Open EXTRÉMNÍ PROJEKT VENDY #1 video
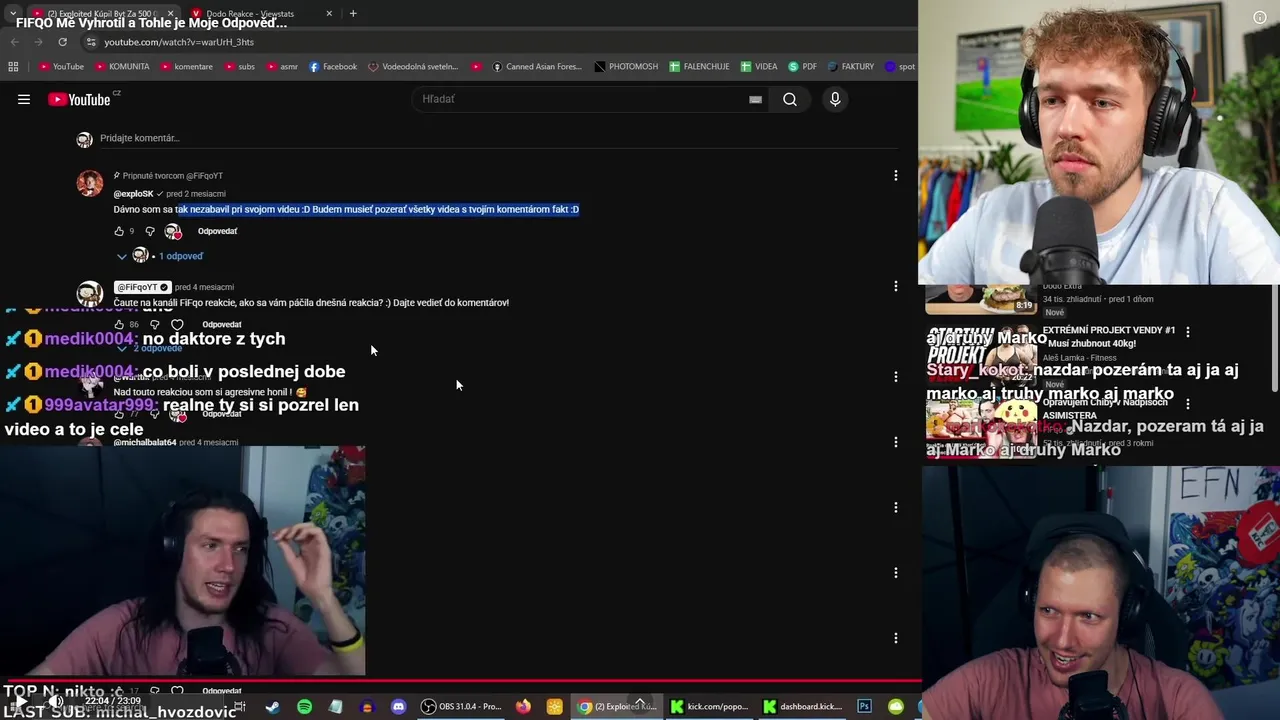The width and height of the screenshot is (1280, 720). click(1109, 336)
